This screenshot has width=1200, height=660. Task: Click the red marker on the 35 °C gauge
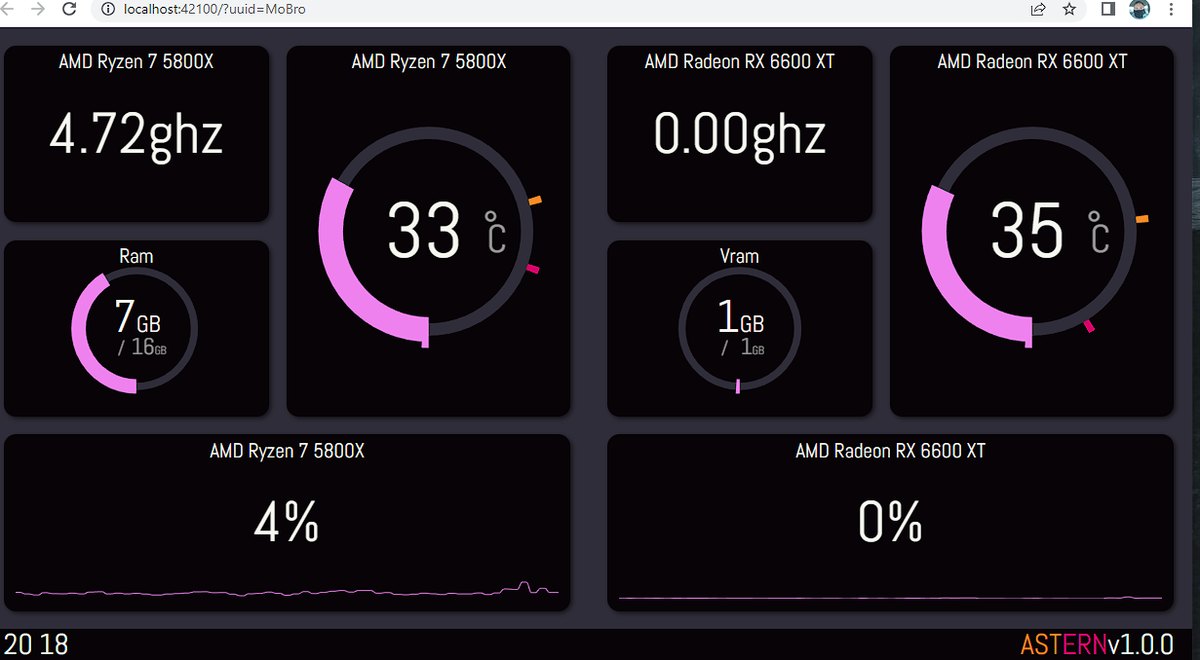click(x=1089, y=325)
